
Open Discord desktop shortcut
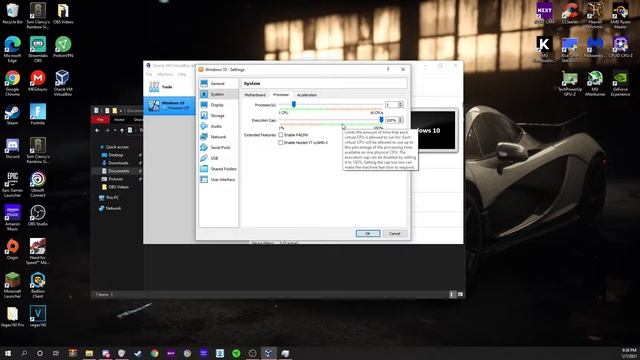[12, 148]
